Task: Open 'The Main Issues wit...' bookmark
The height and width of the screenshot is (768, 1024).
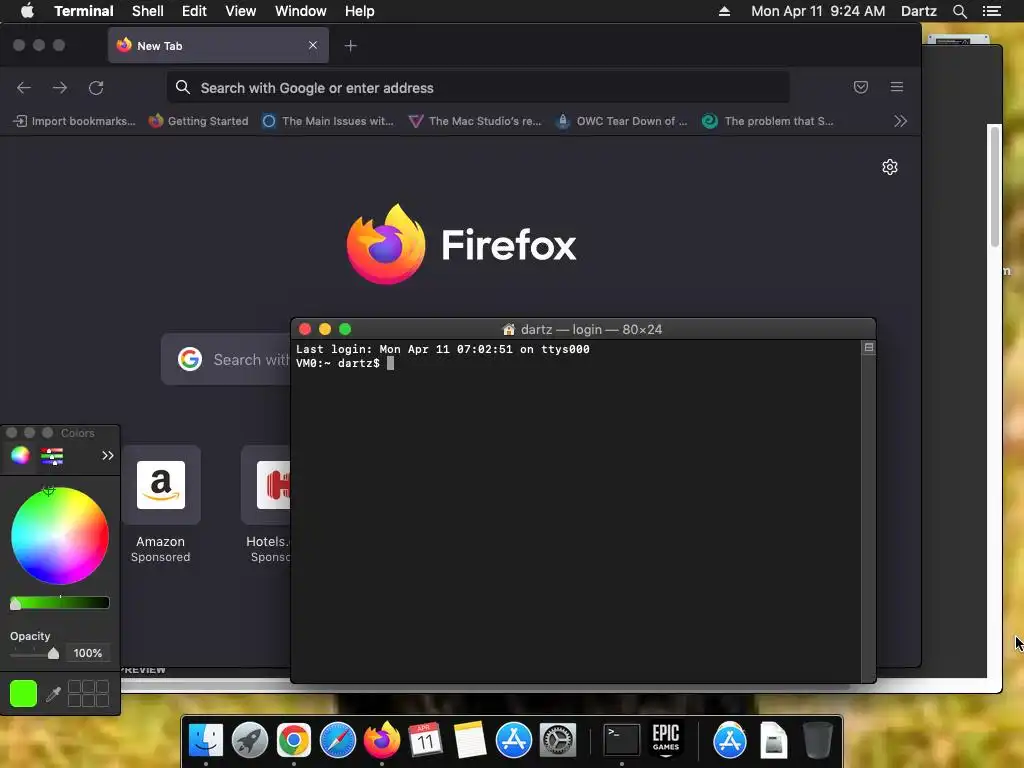Action: [328, 121]
